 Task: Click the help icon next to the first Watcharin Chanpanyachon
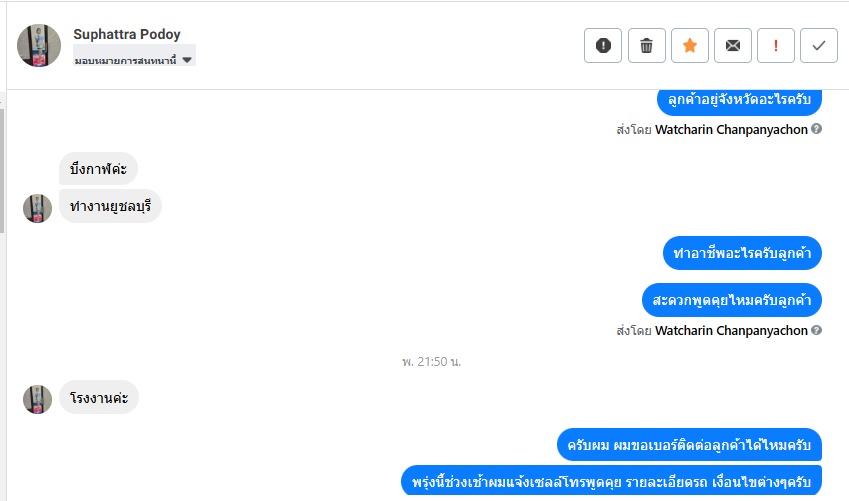pos(817,129)
